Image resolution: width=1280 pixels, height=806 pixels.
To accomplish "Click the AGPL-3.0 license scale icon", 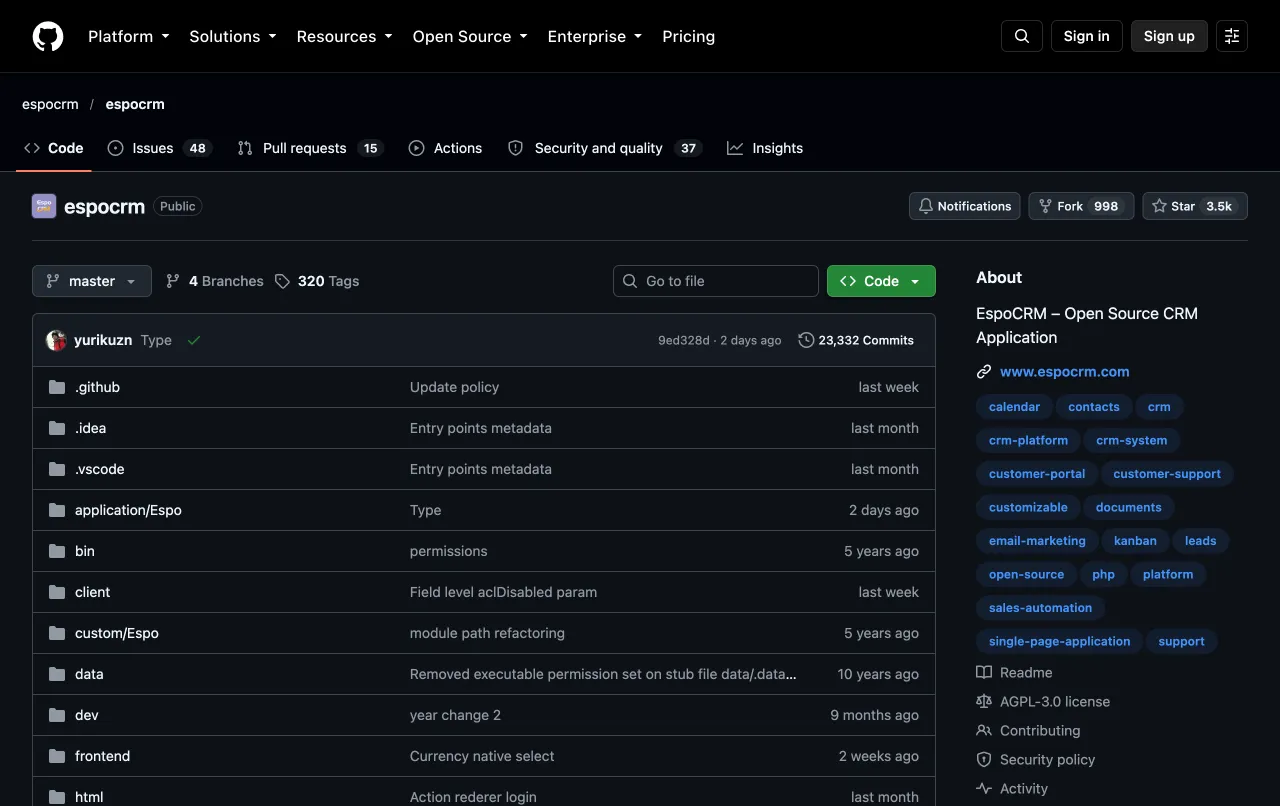I will click(984, 702).
